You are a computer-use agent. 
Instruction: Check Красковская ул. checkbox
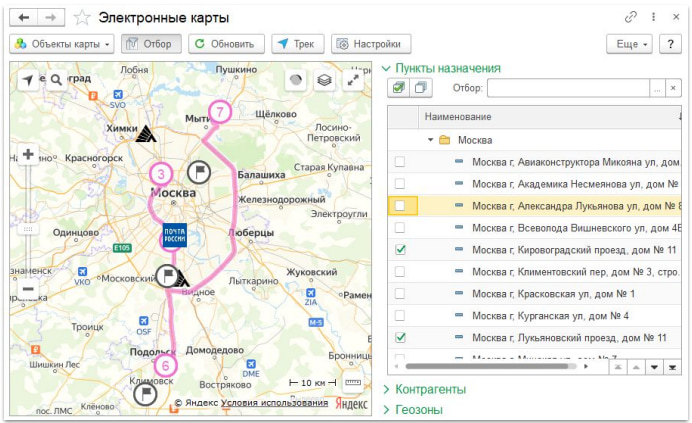[400, 294]
